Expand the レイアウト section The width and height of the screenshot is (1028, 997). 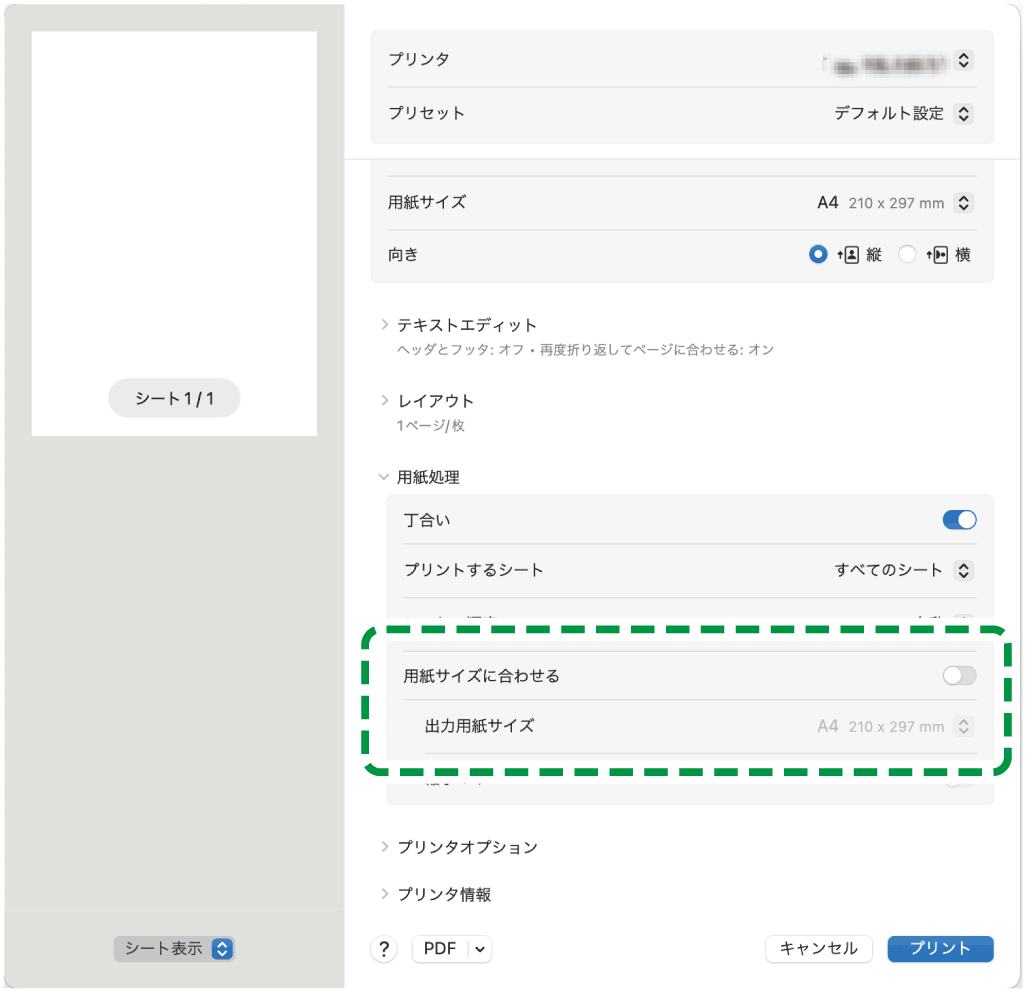click(x=385, y=400)
